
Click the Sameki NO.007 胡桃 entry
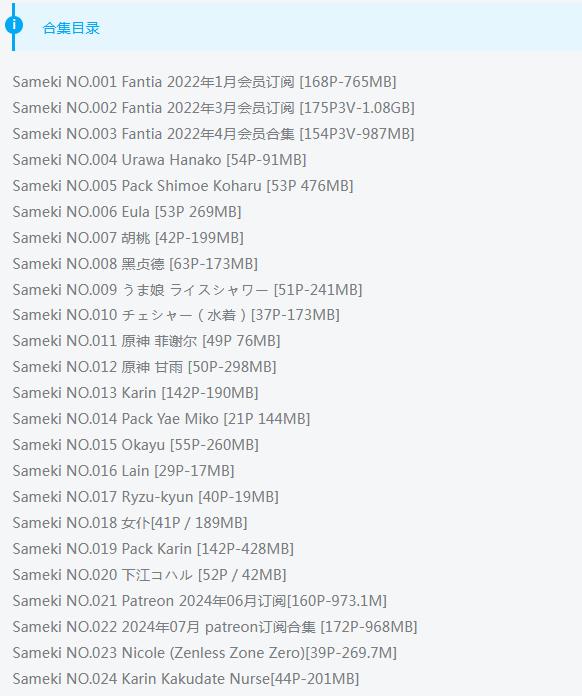pos(128,238)
